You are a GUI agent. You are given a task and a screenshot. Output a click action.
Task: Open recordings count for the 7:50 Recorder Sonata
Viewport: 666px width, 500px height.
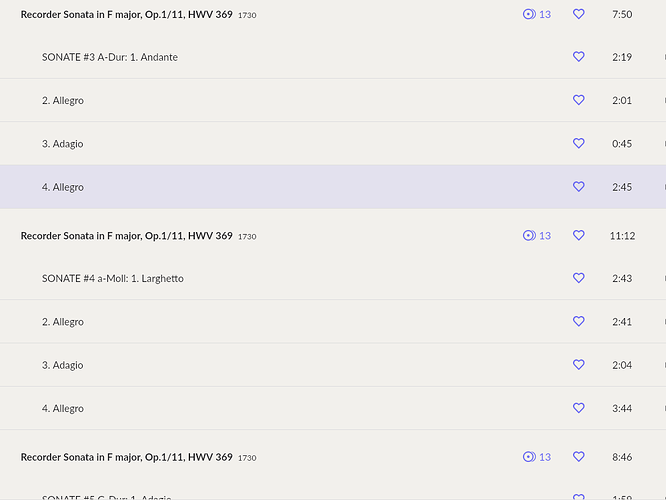click(536, 14)
